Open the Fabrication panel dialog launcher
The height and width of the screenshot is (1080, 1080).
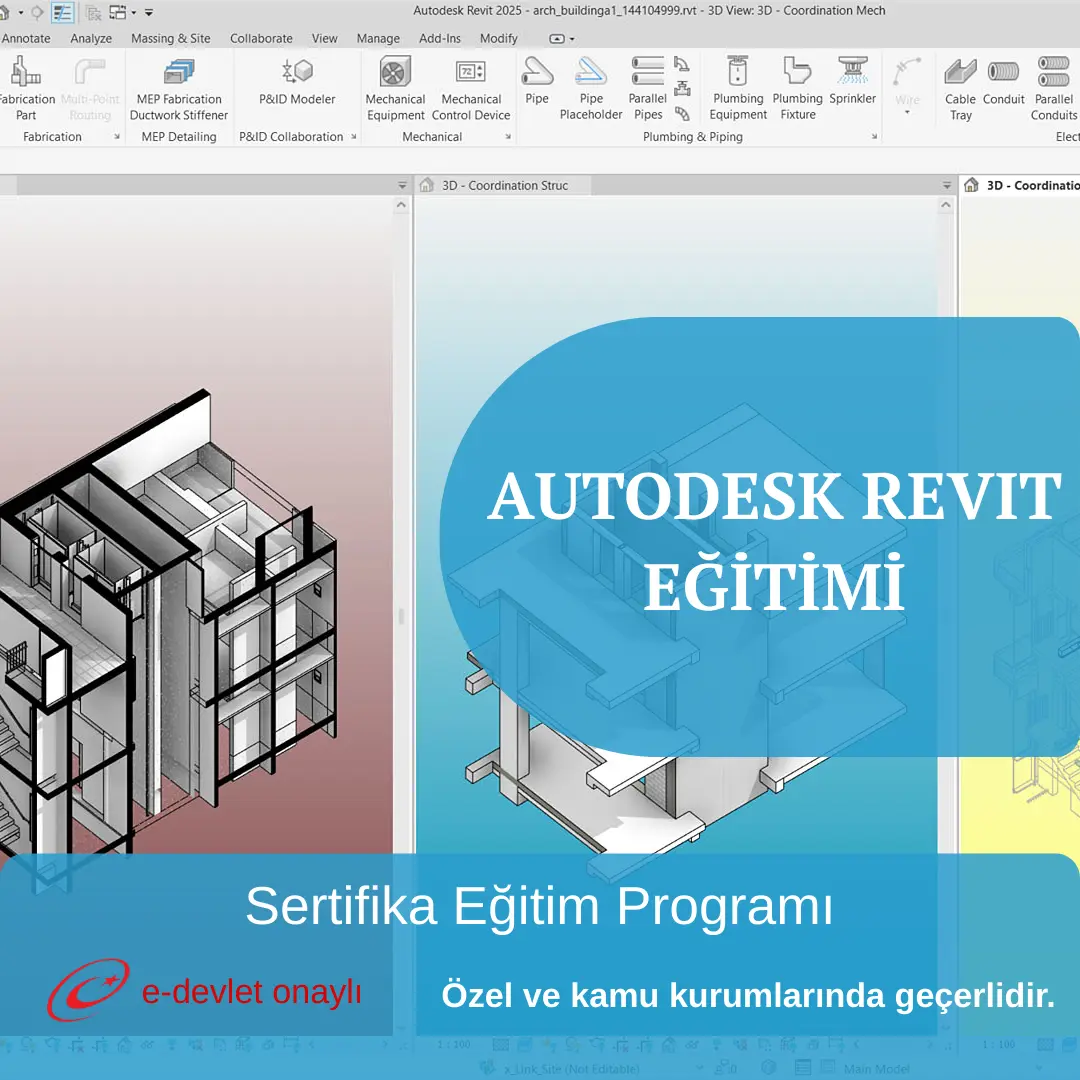pyautogui.click(x=116, y=136)
